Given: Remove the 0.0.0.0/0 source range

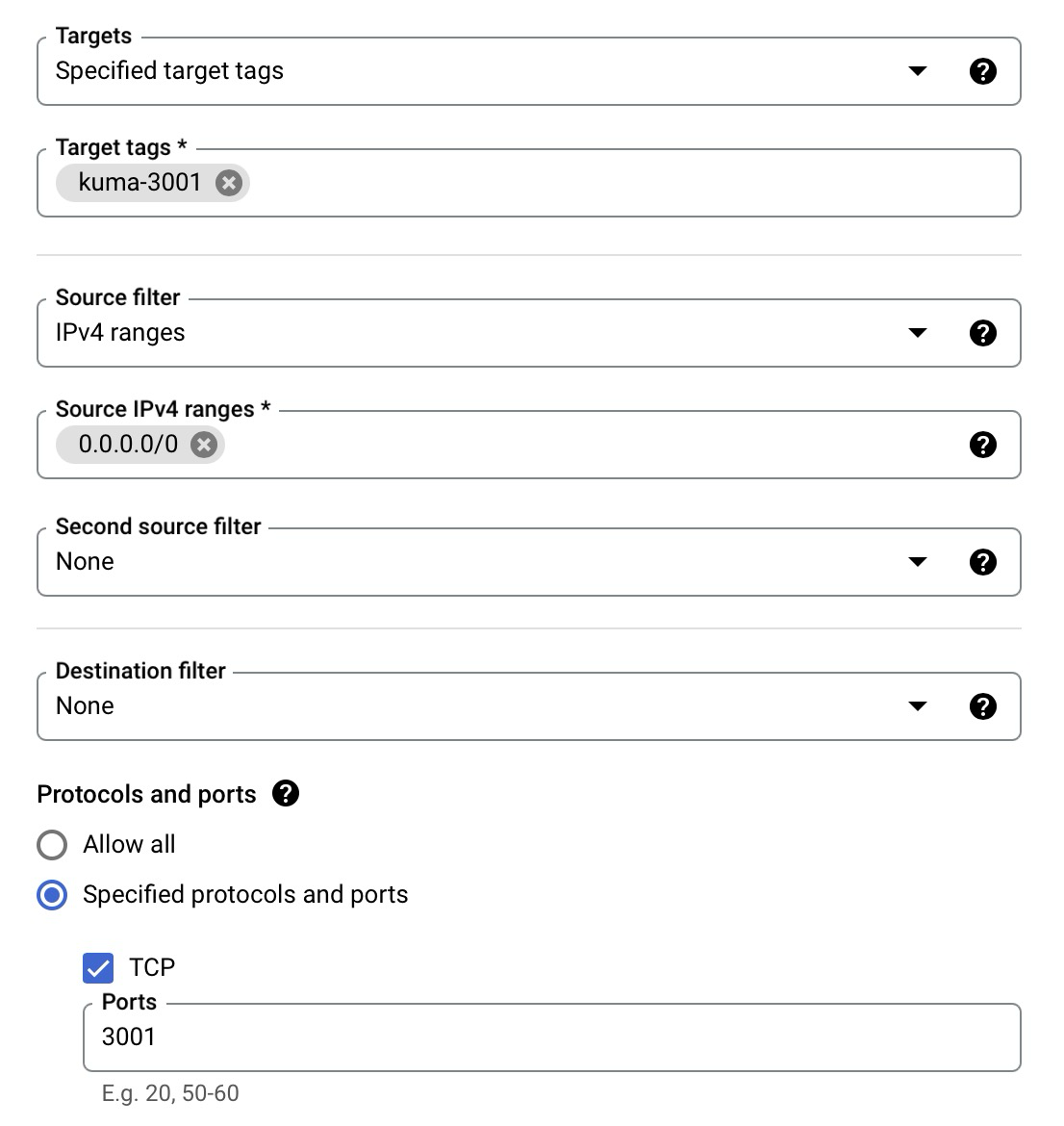Looking at the screenshot, I should tap(203, 444).
